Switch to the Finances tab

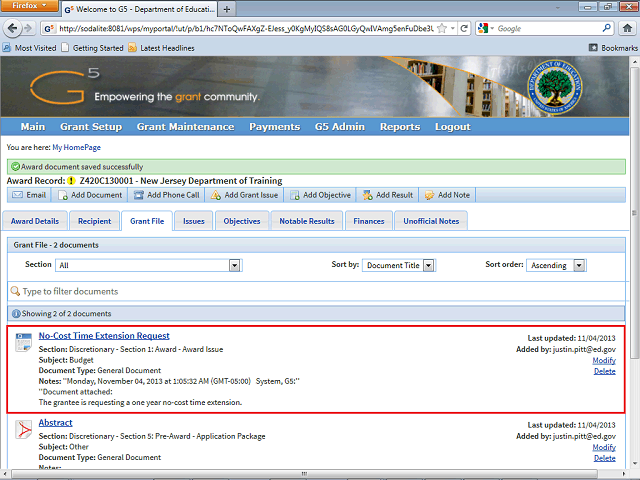369,221
